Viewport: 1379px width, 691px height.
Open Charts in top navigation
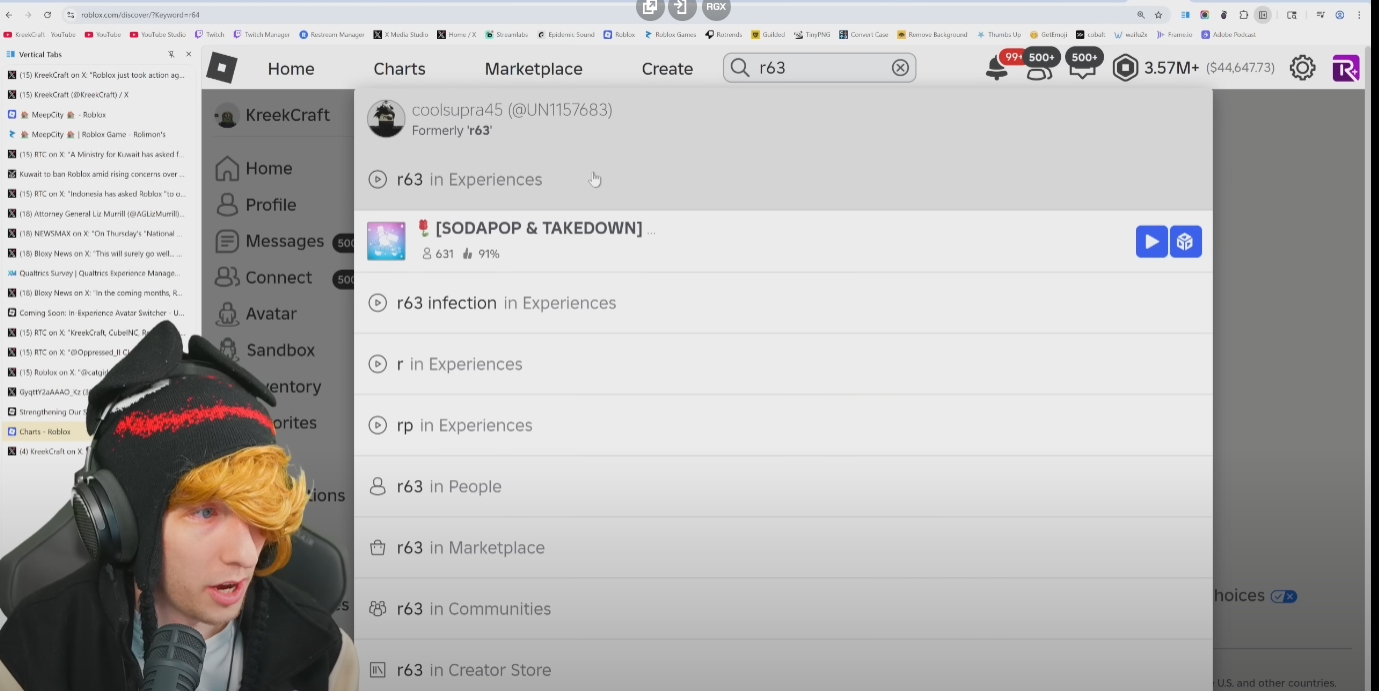pyautogui.click(x=399, y=69)
